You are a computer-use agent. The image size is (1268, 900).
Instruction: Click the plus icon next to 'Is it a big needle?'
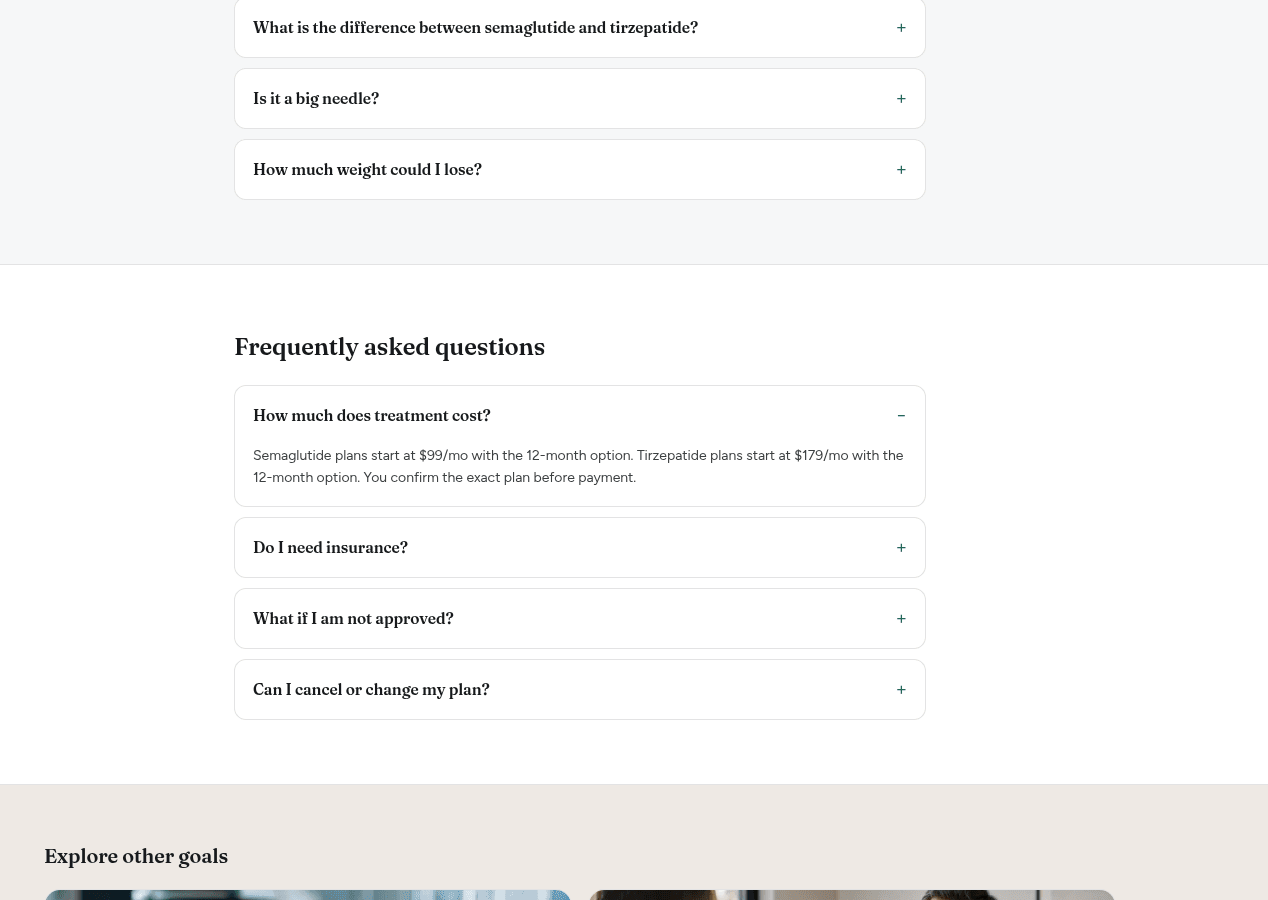point(901,99)
